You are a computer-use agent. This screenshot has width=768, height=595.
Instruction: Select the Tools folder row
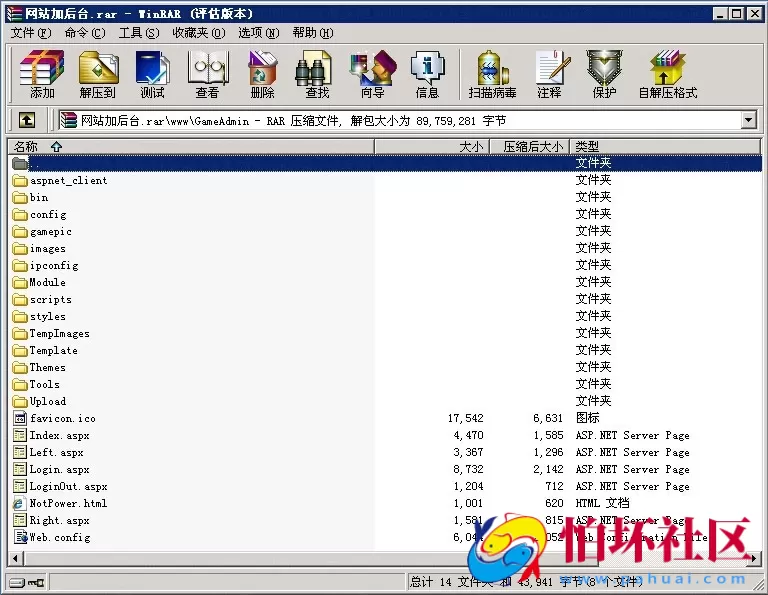[385, 384]
